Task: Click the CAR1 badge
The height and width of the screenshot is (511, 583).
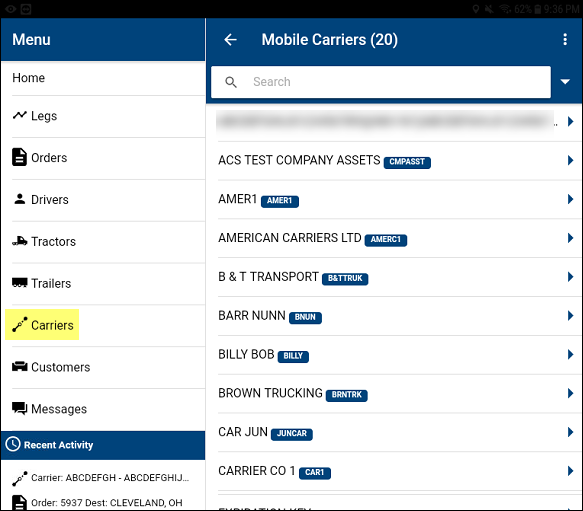Action: [x=315, y=473]
